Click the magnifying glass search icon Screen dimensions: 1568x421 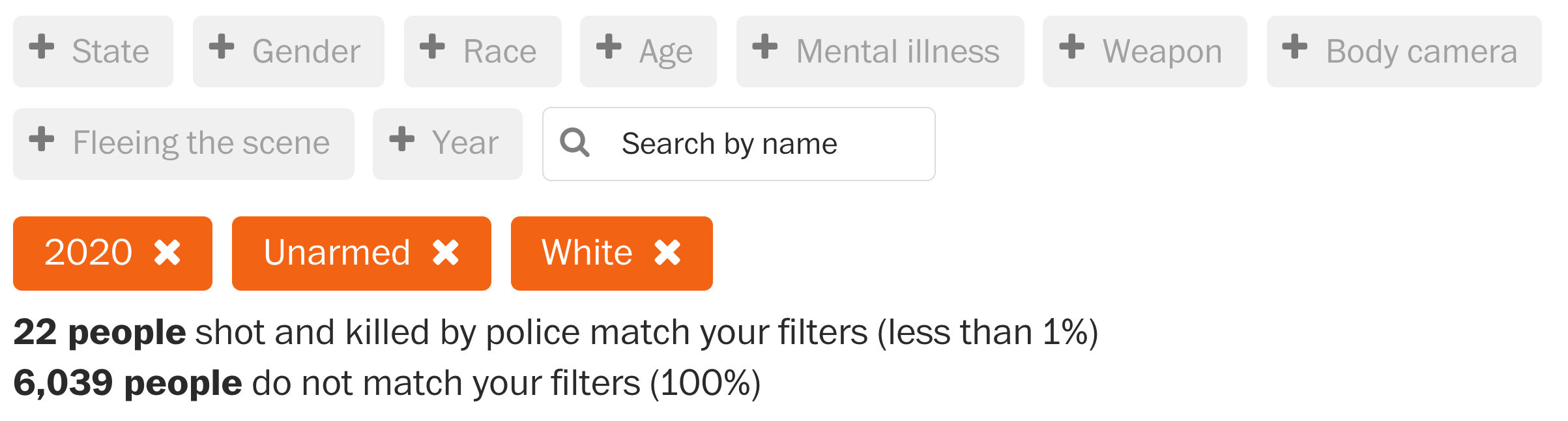(575, 143)
